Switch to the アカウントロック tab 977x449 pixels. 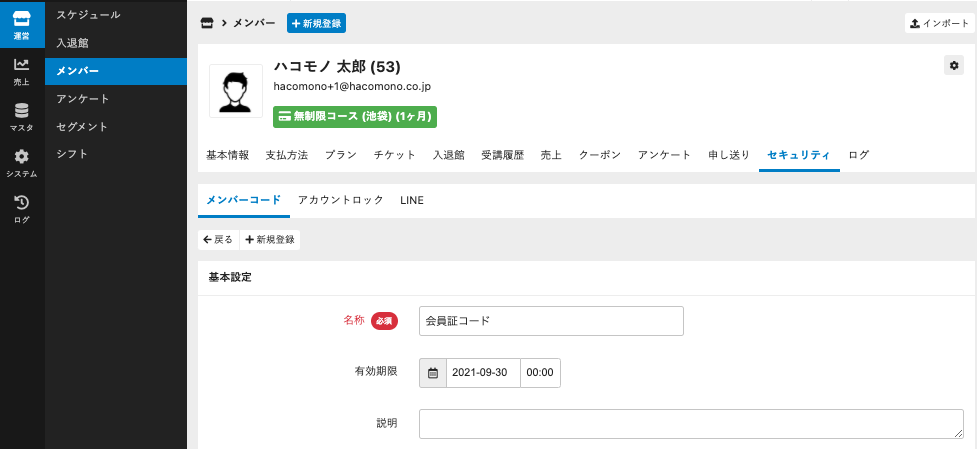(340, 200)
